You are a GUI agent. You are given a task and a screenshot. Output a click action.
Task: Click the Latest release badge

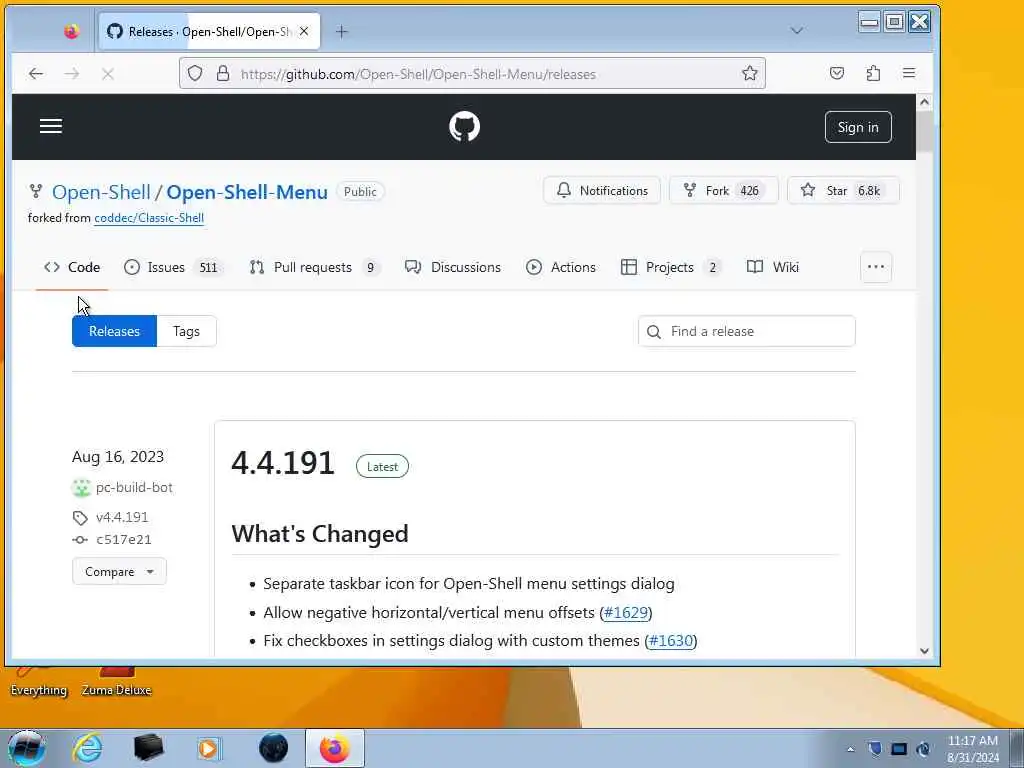382,466
